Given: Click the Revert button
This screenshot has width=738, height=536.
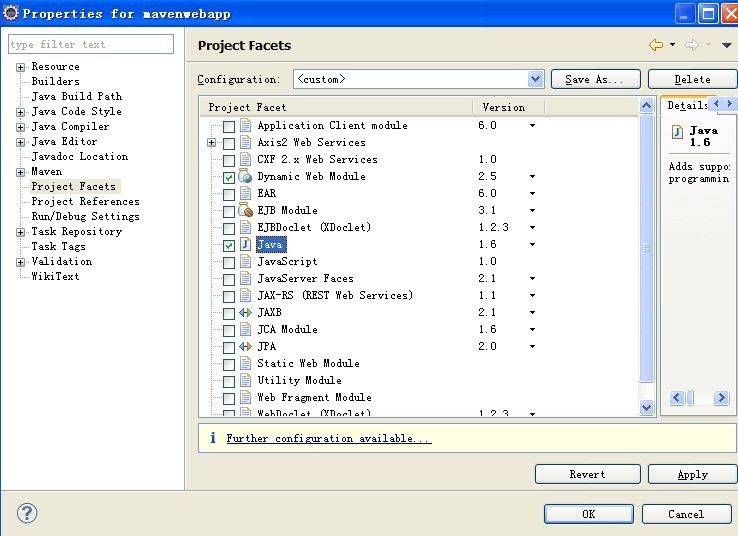Looking at the screenshot, I should tap(587, 474).
